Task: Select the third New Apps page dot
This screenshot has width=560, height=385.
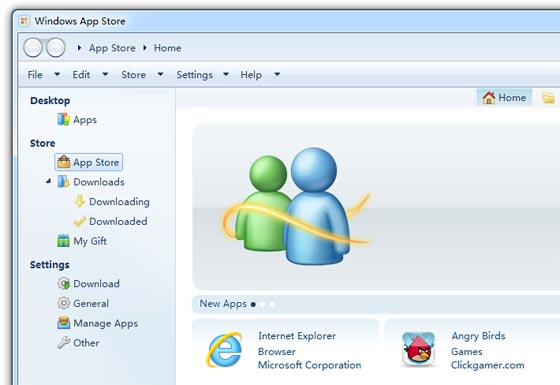Action: [272, 304]
